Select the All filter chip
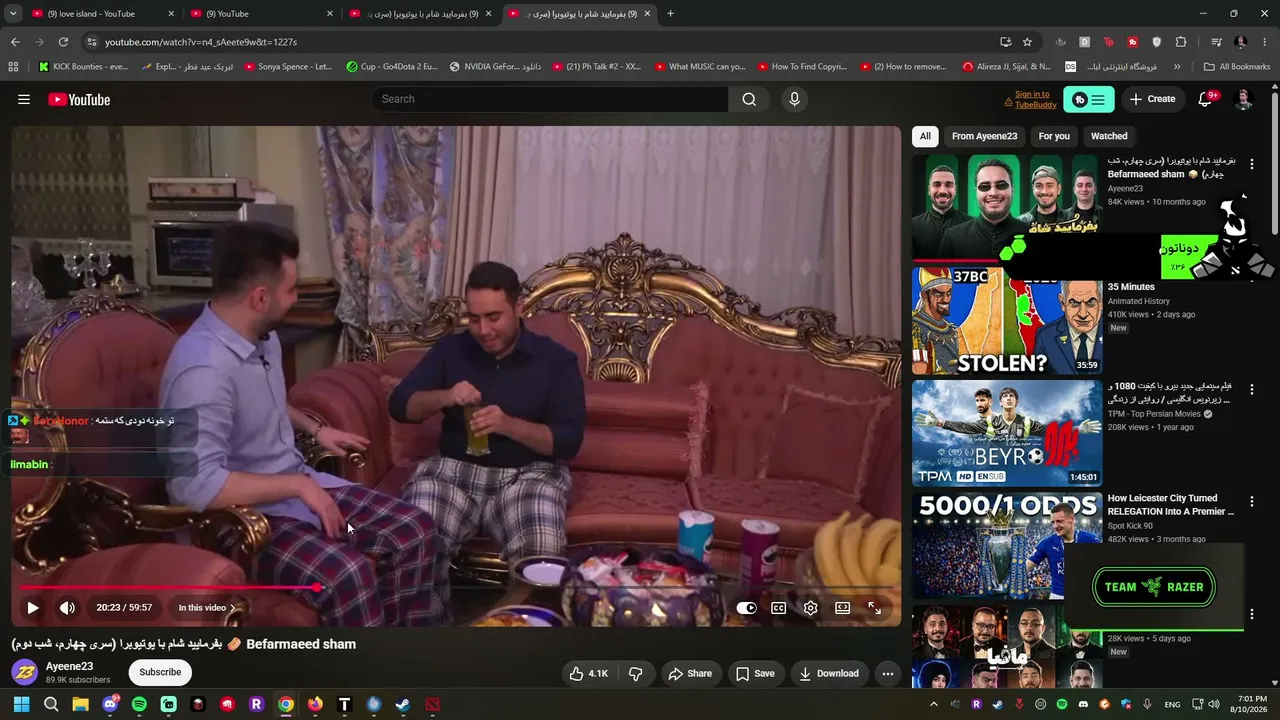 925,136
